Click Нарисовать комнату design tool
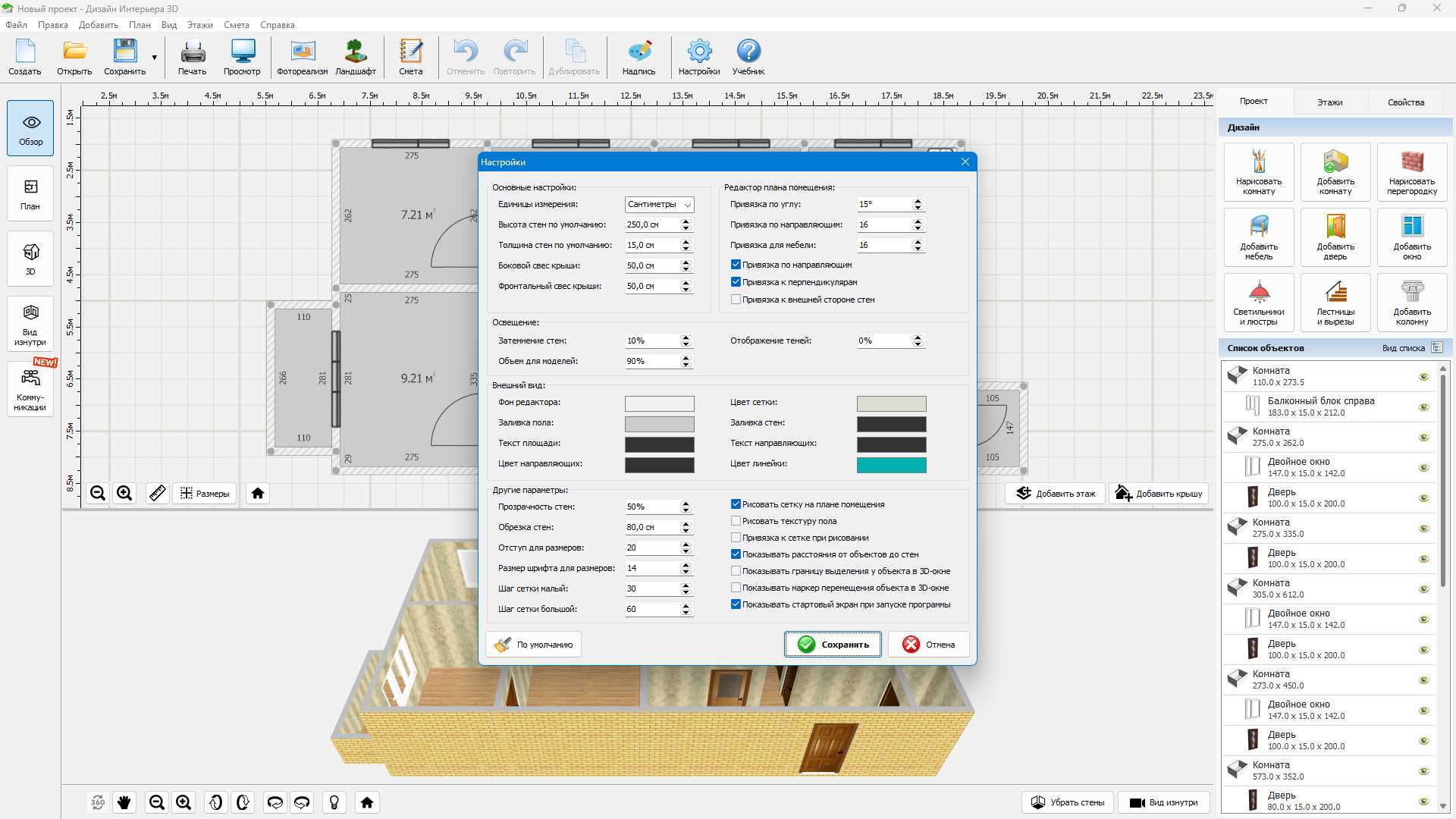The height and width of the screenshot is (819, 1456). tap(1259, 172)
